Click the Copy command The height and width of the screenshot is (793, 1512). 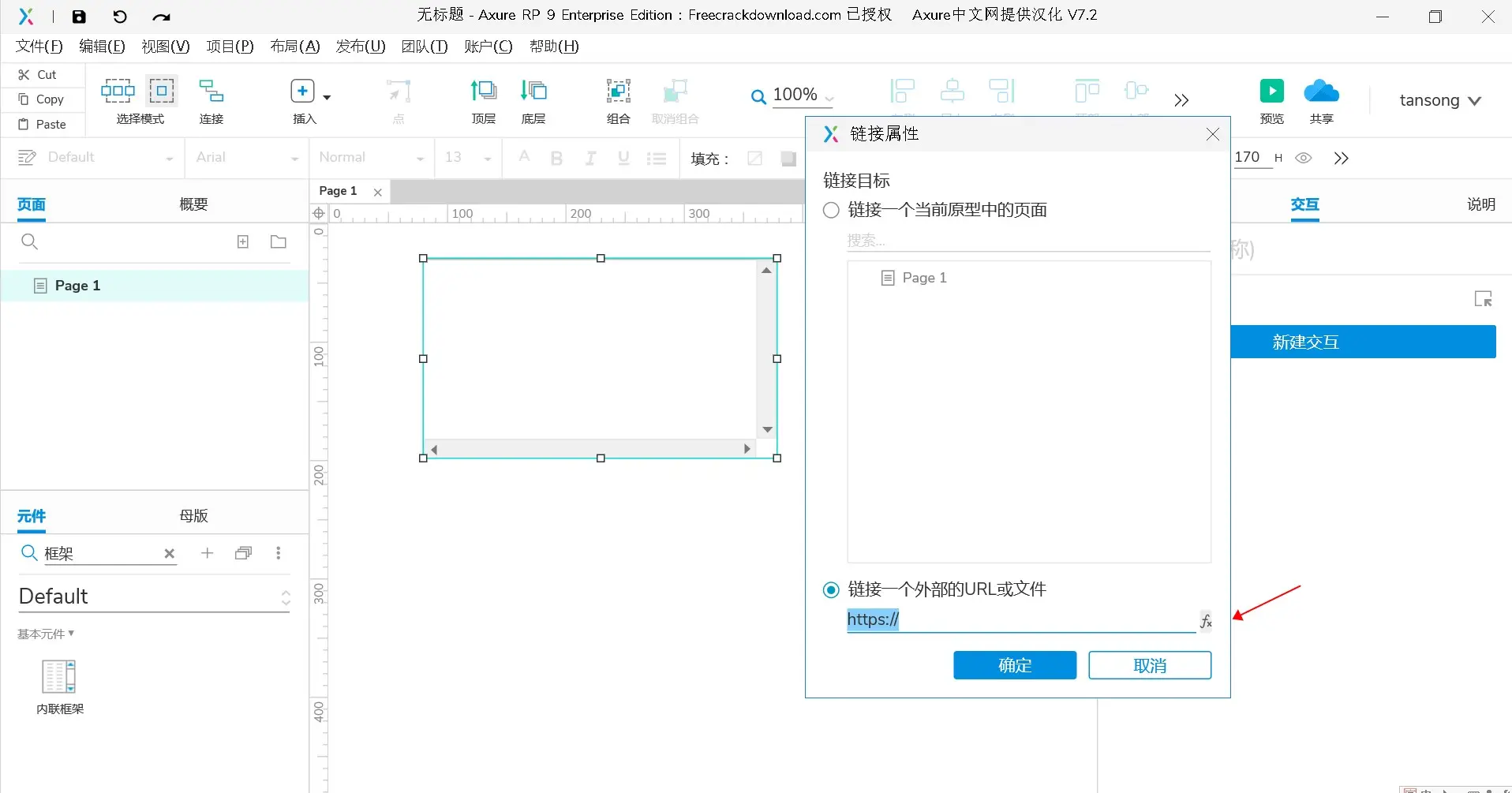coord(41,99)
